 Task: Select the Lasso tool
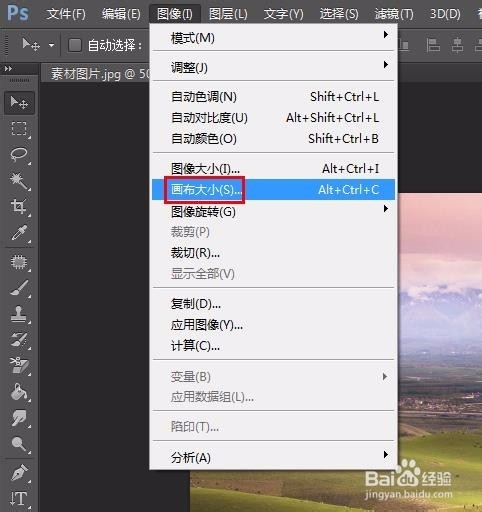pos(19,154)
